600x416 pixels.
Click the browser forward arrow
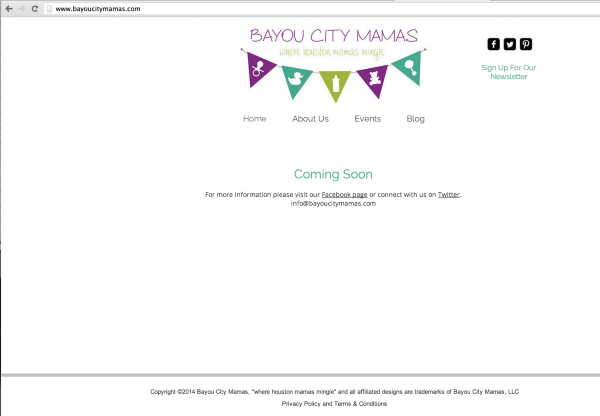point(21,8)
